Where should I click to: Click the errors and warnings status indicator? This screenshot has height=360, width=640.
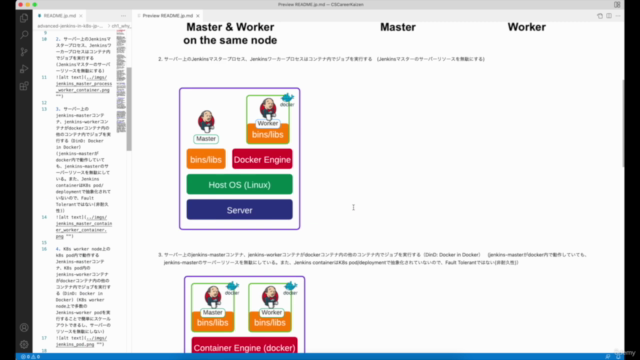[30, 357]
